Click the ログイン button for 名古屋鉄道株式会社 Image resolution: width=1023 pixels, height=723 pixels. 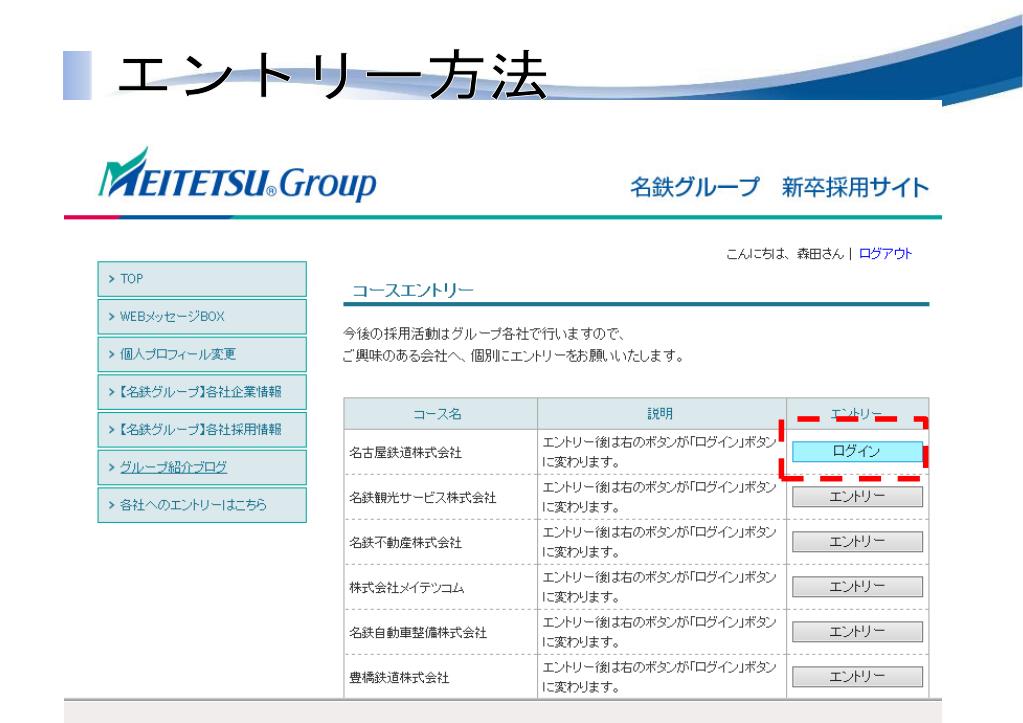[x=857, y=452]
